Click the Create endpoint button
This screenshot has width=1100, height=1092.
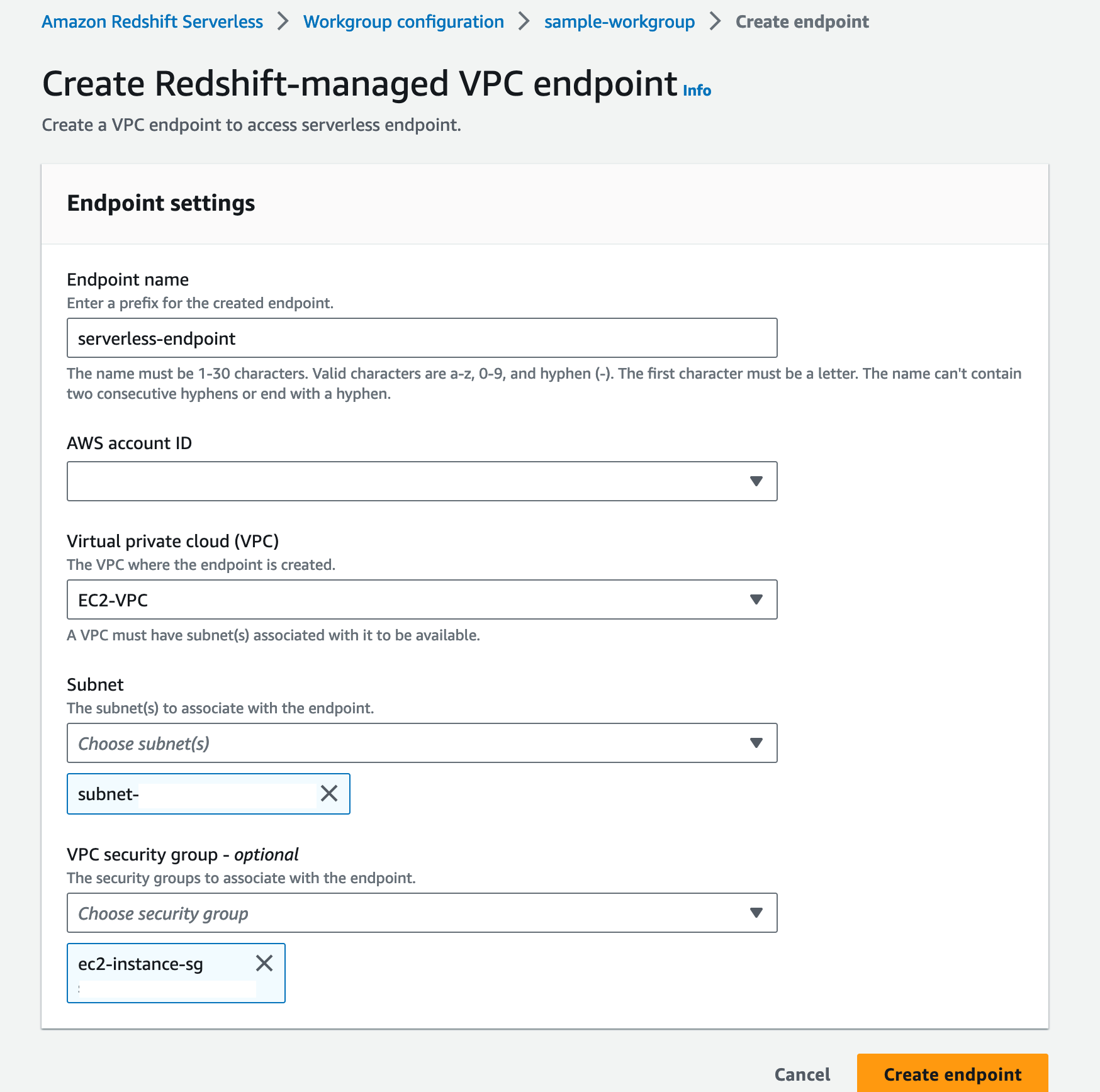[x=953, y=1074]
